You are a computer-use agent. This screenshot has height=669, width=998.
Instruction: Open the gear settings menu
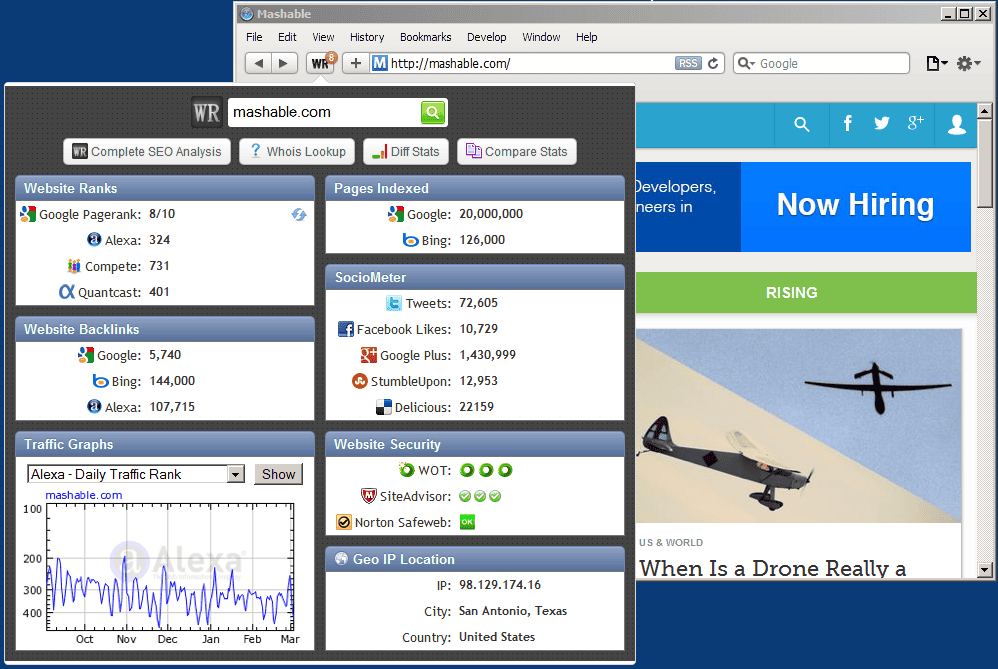[x=969, y=63]
